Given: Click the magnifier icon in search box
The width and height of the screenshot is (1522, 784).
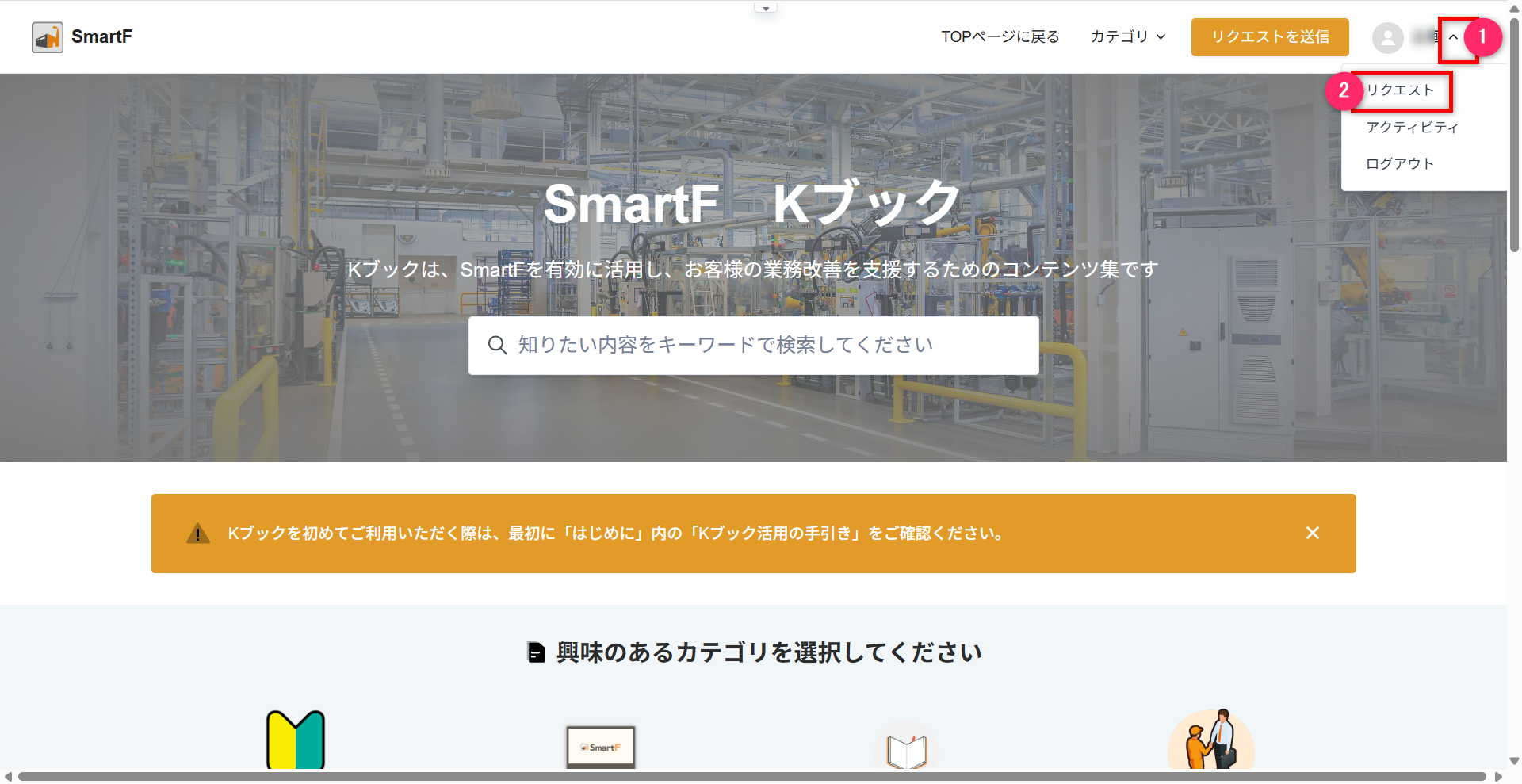Looking at the screenshot, I should 497,346.
